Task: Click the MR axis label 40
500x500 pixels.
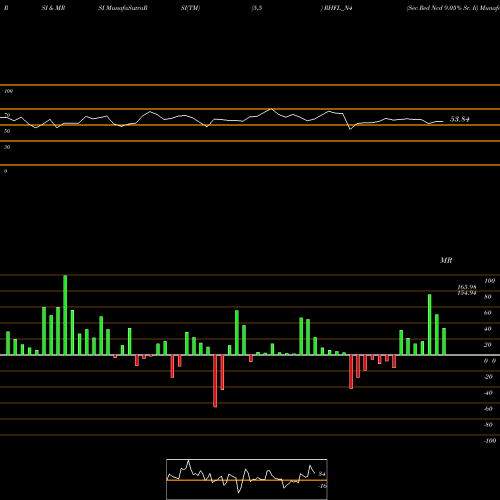Action: click(488, 329)
